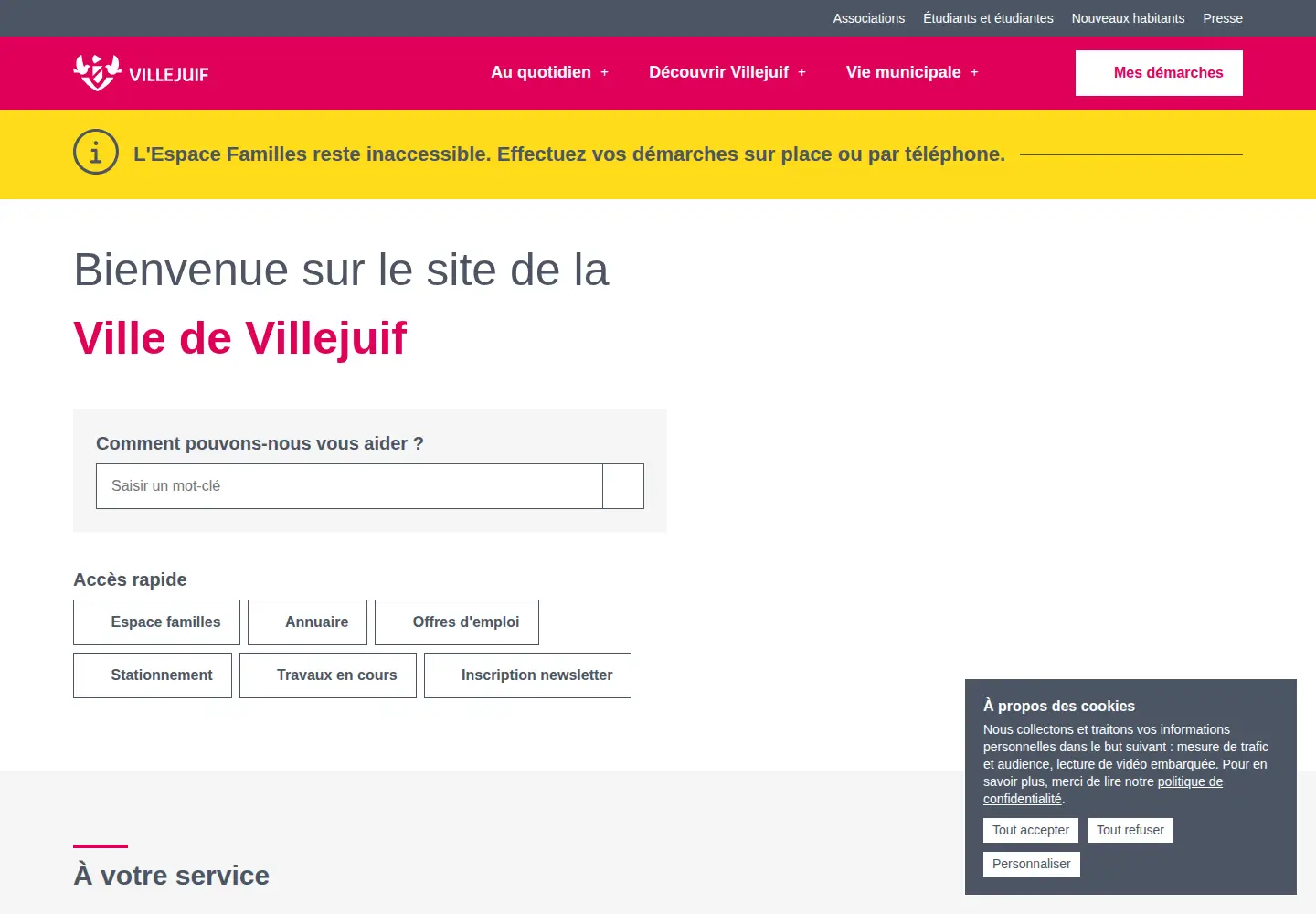Image resolution: width=1316 pixels, height=914 pixels.
Task: Click Personnaliser in the cookie banner
Action: coord(1032,864)
